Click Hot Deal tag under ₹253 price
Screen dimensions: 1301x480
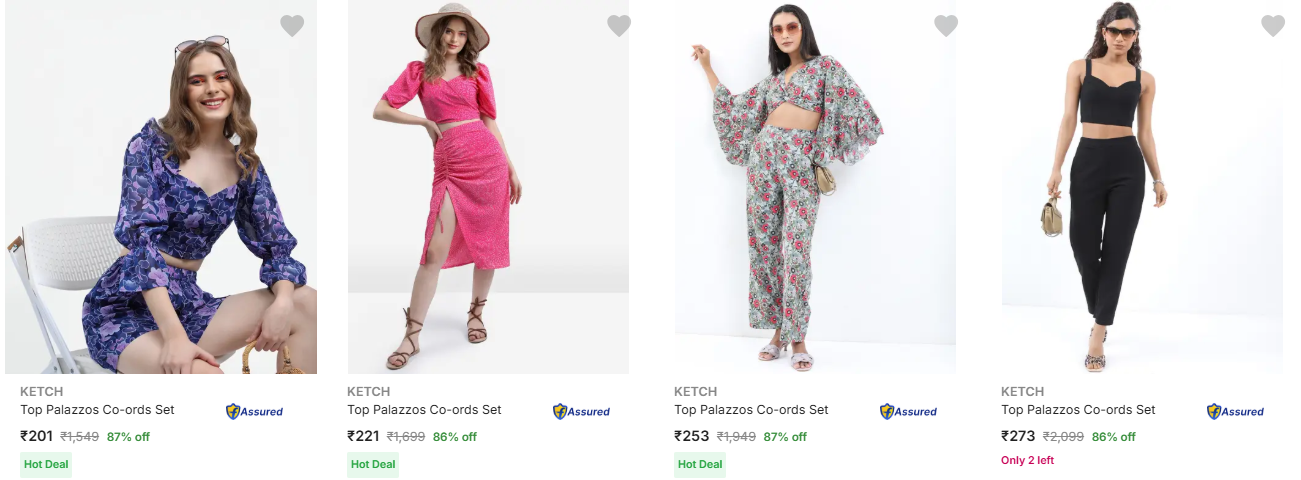[x=700, y=464]
